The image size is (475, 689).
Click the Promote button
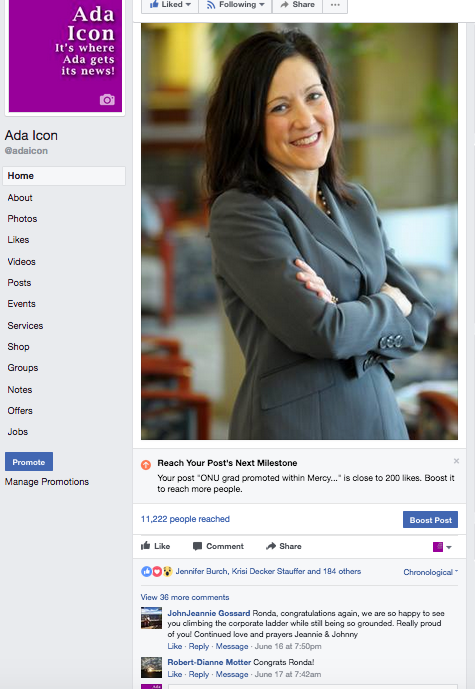(x=29, y=462)
